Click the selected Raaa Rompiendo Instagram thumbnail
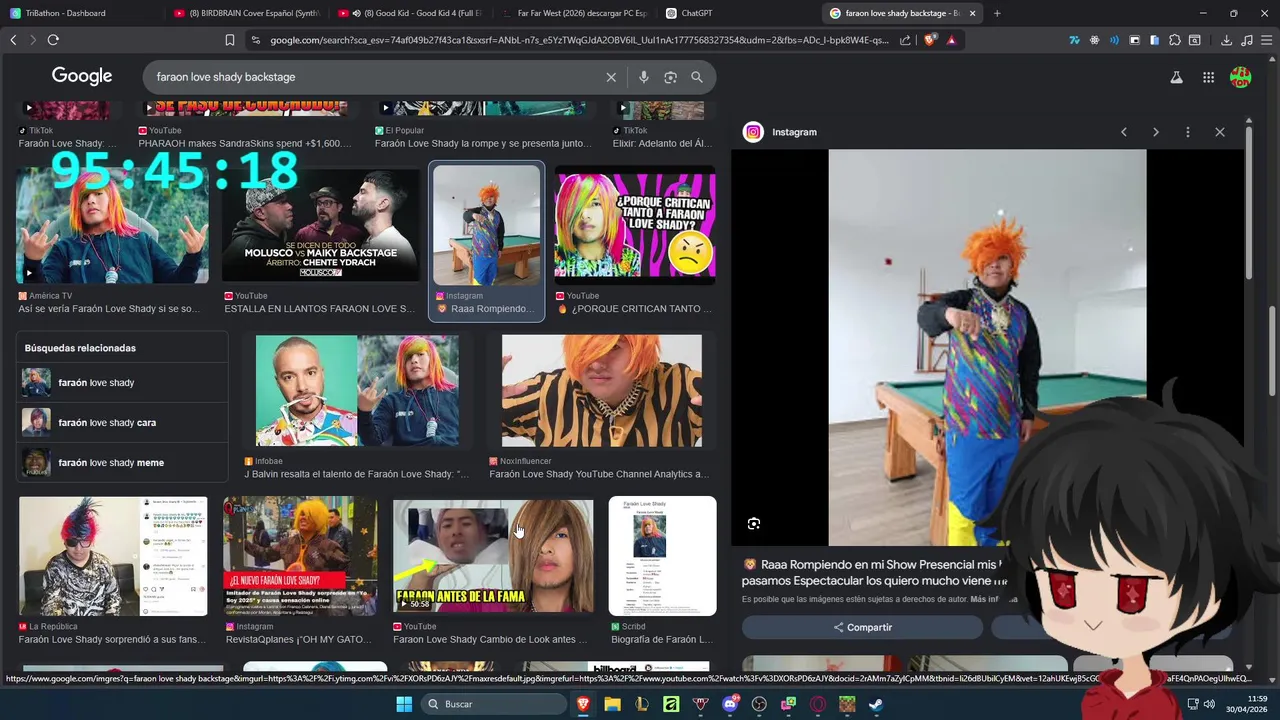1280x720 pixels. (486, 226)
